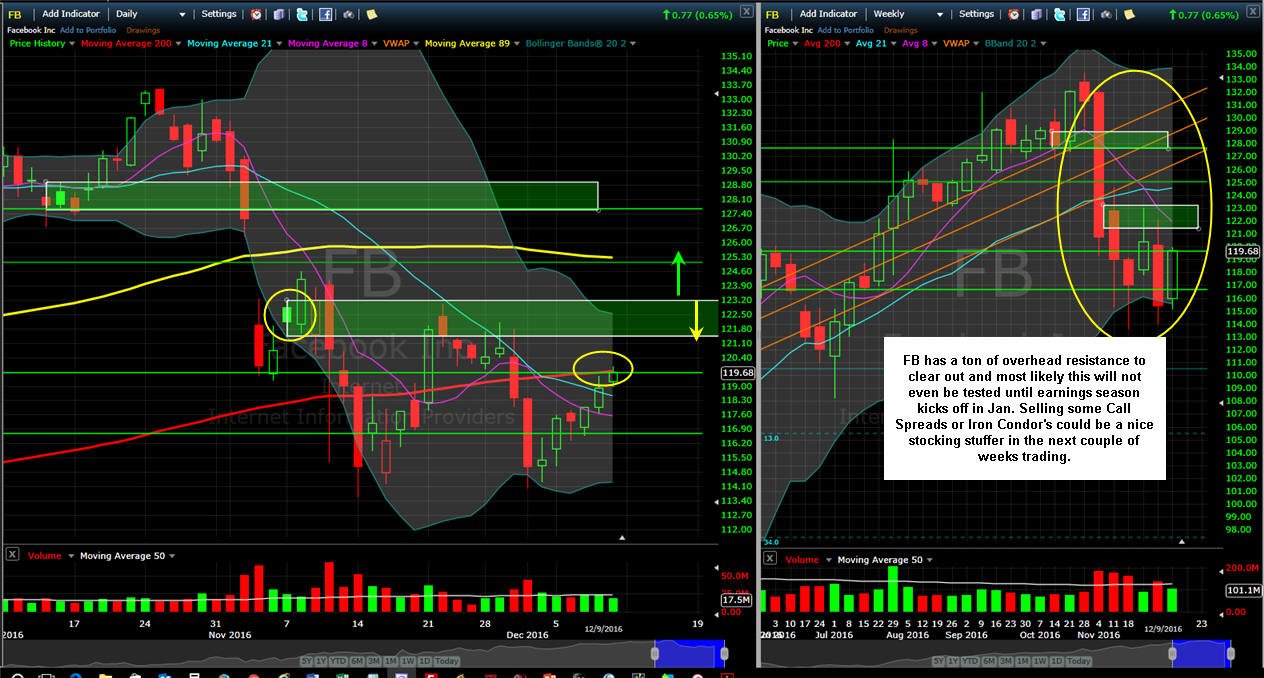Click the purple book icon on Weekly chart
The height and width of the screenshot is (678, 1264).
[x=1037, y=14]
